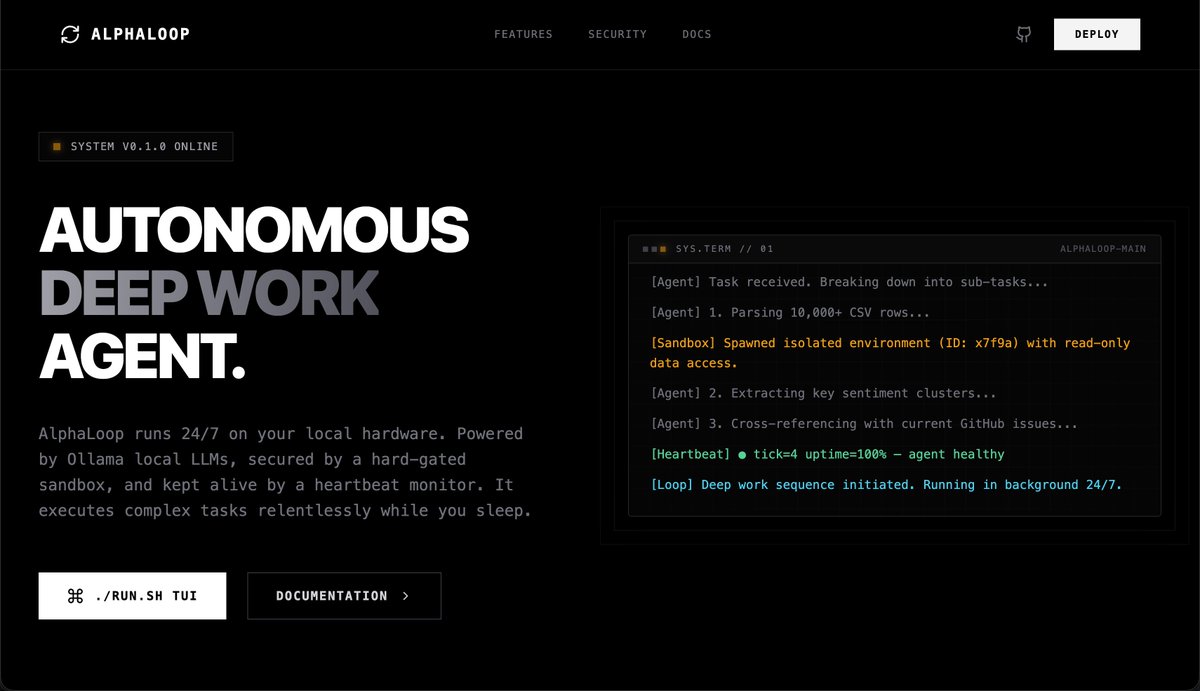Click the ./RUN.SH TUI button
1200x691 pixels.
132,596
